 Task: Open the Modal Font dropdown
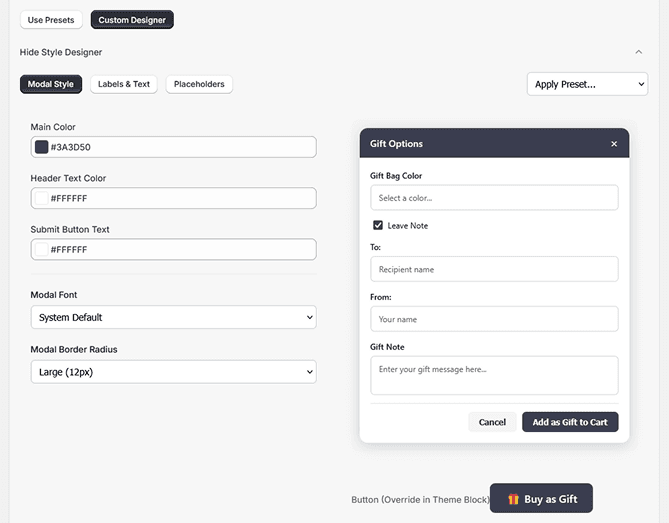tap(174, 317)
